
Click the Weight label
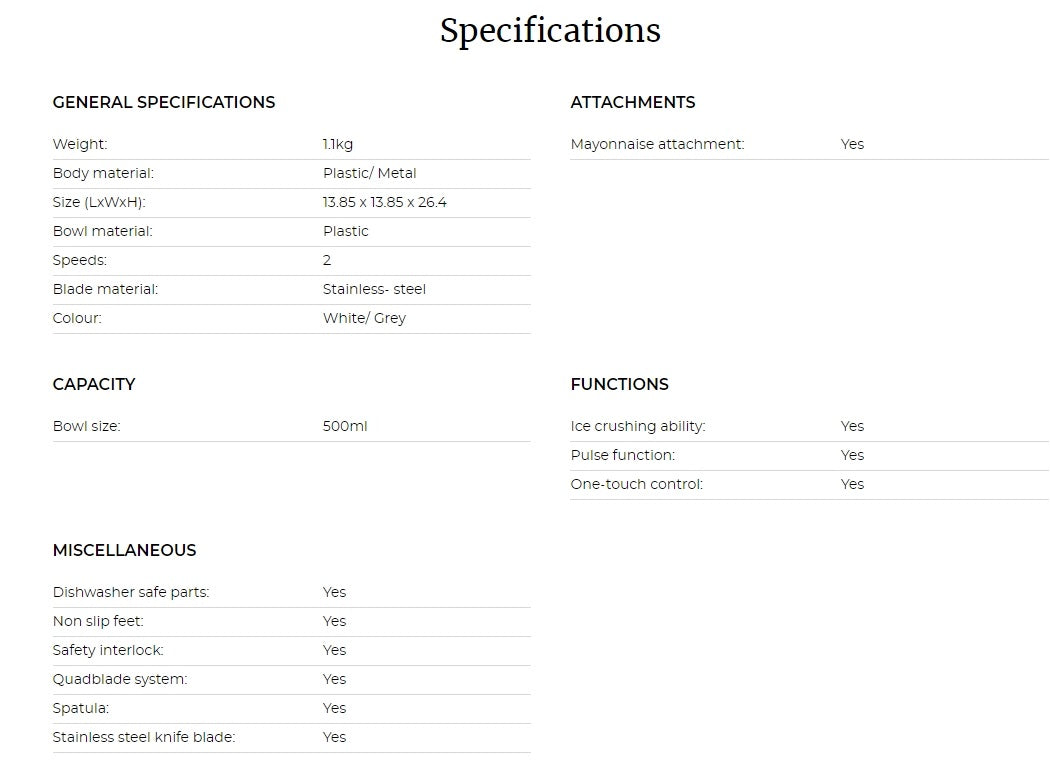[x=80, y=144]
